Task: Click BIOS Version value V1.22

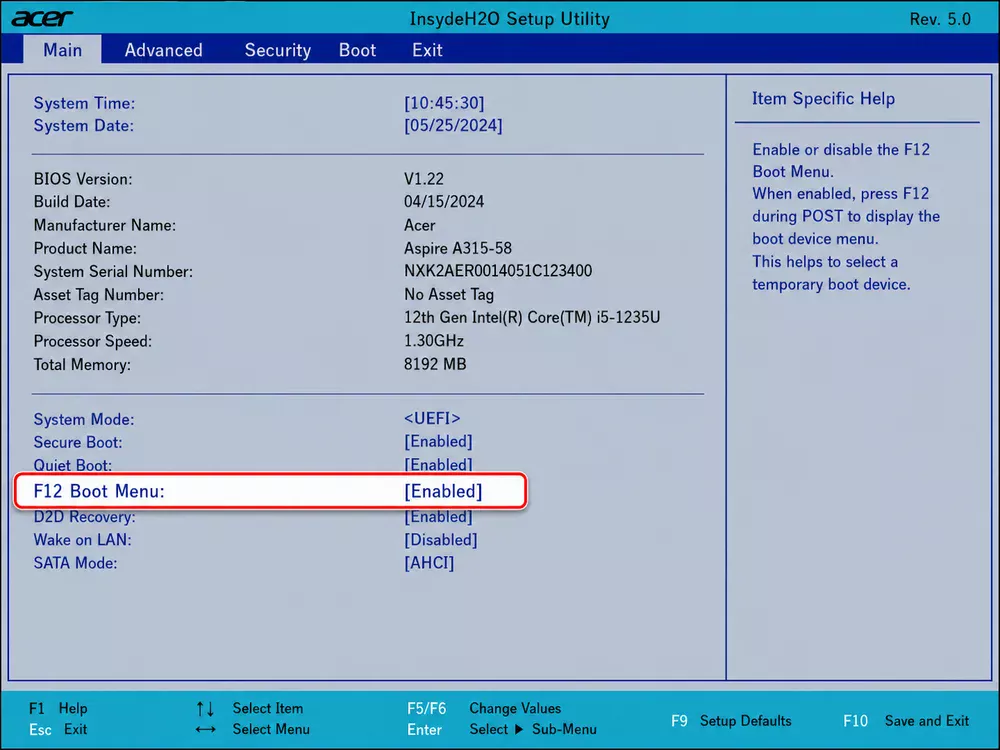Action: point(423,179)
